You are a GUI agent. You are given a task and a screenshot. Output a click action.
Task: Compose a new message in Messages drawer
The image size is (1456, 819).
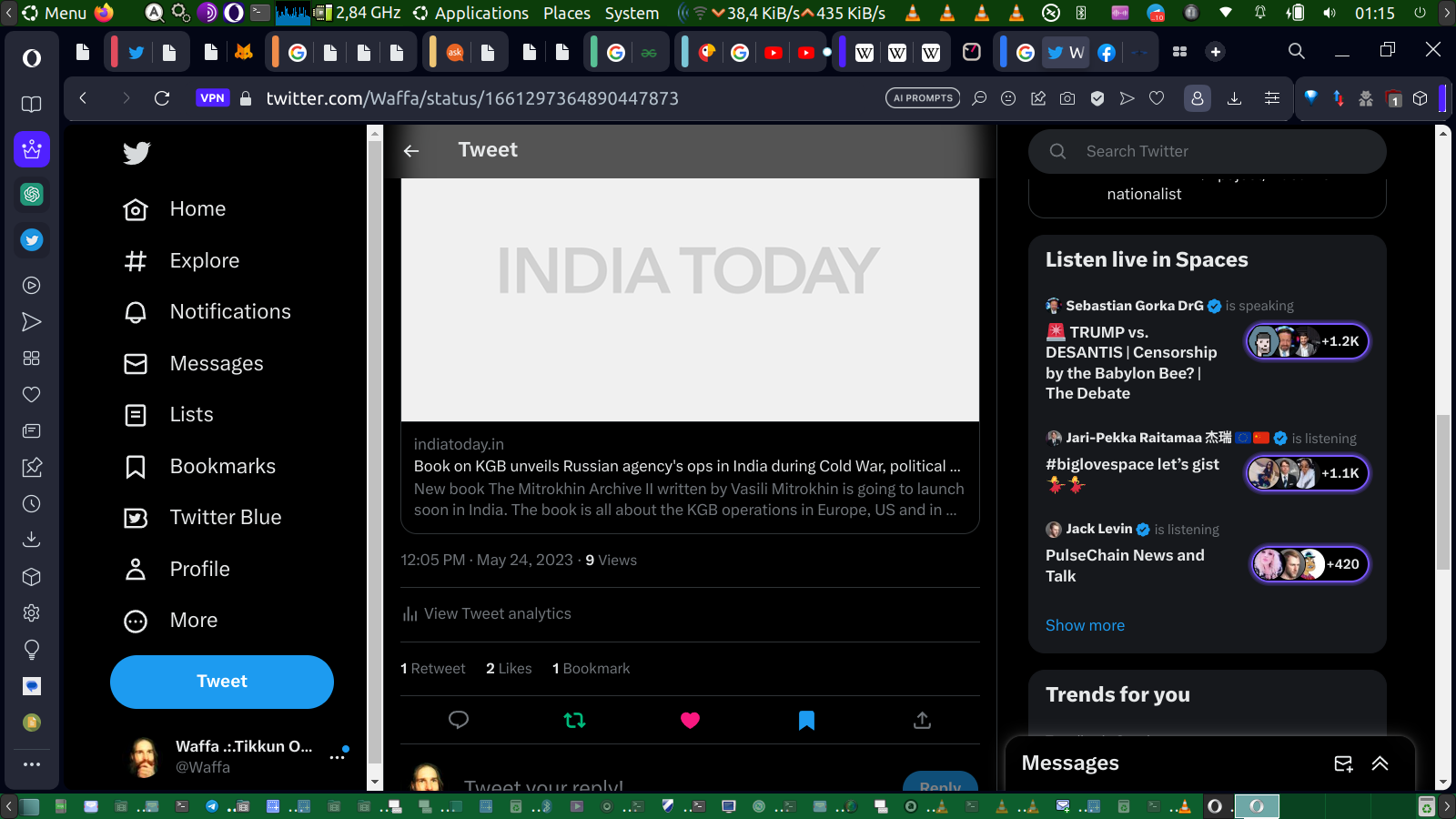1343,763
